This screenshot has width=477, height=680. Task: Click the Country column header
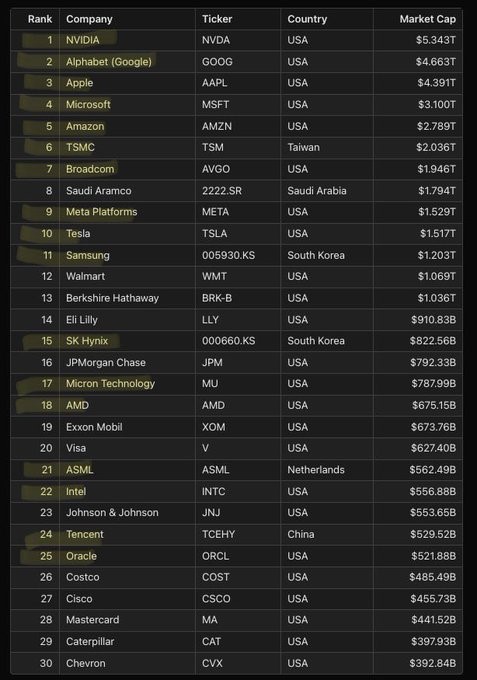tap(307, 19)
